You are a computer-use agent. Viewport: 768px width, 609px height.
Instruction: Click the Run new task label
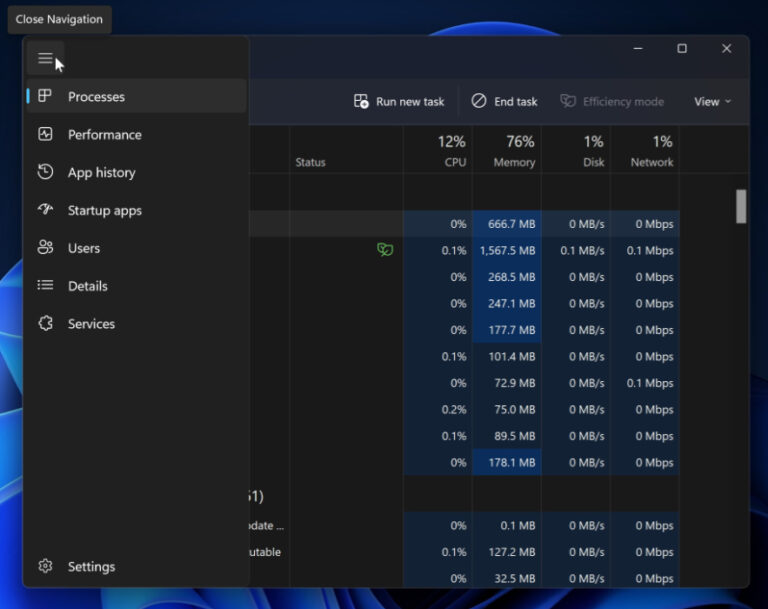(410, 102)
